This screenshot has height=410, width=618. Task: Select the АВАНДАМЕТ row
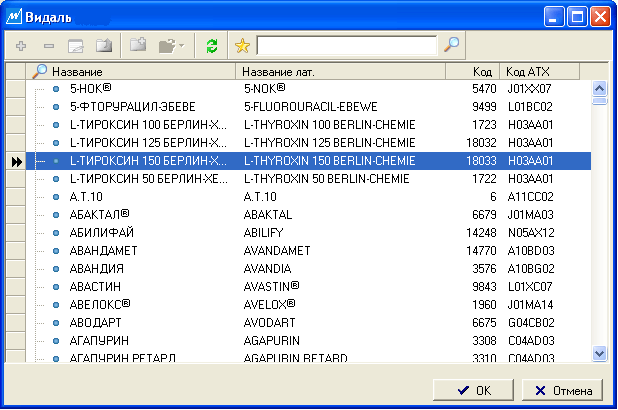click(308, 251)
